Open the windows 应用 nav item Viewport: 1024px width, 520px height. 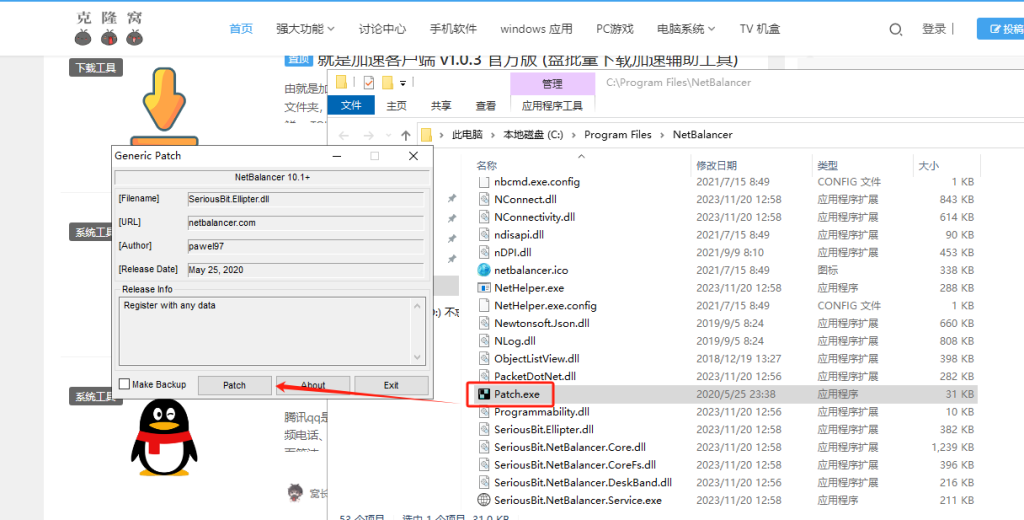coord(536,29)
